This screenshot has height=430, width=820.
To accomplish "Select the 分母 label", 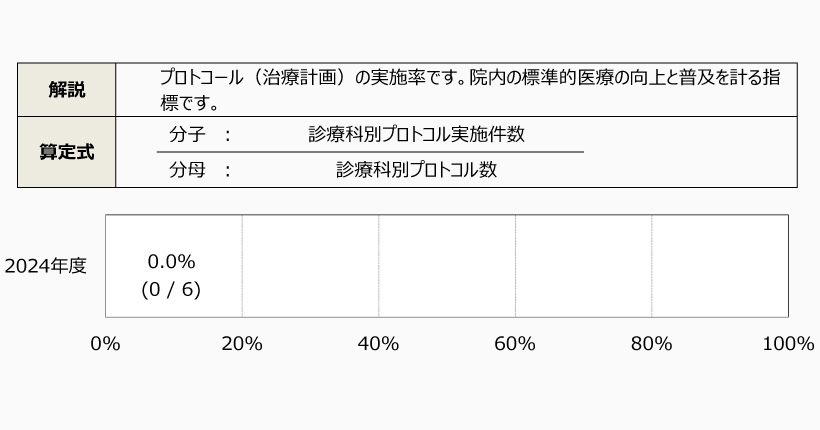I will click(x=187, y=170).
